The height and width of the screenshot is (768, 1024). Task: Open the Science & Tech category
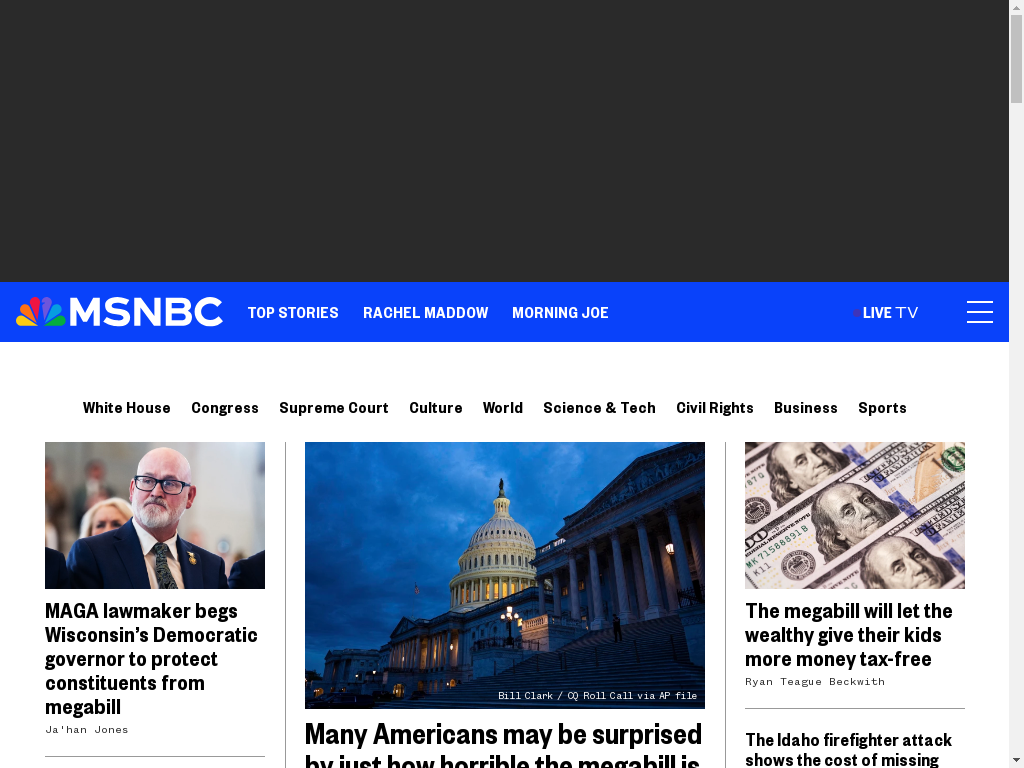tap(600, 408)
